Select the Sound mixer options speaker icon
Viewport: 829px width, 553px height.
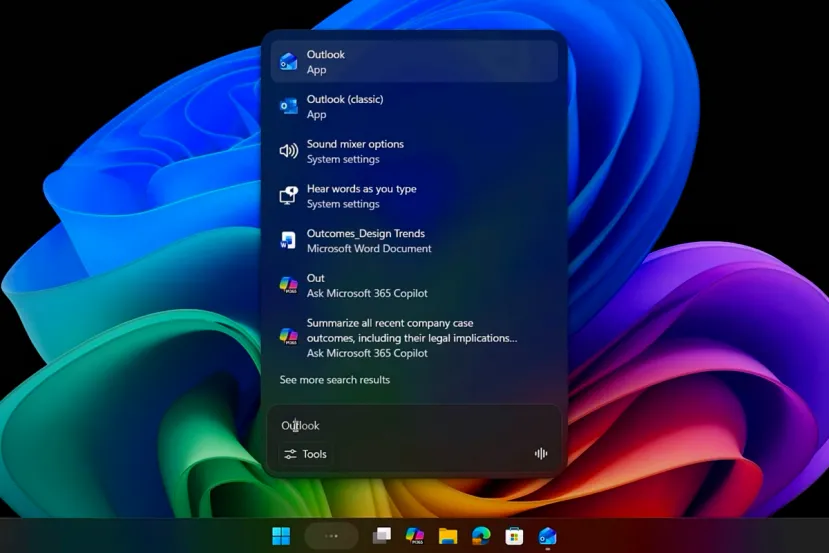click(288, 151)
